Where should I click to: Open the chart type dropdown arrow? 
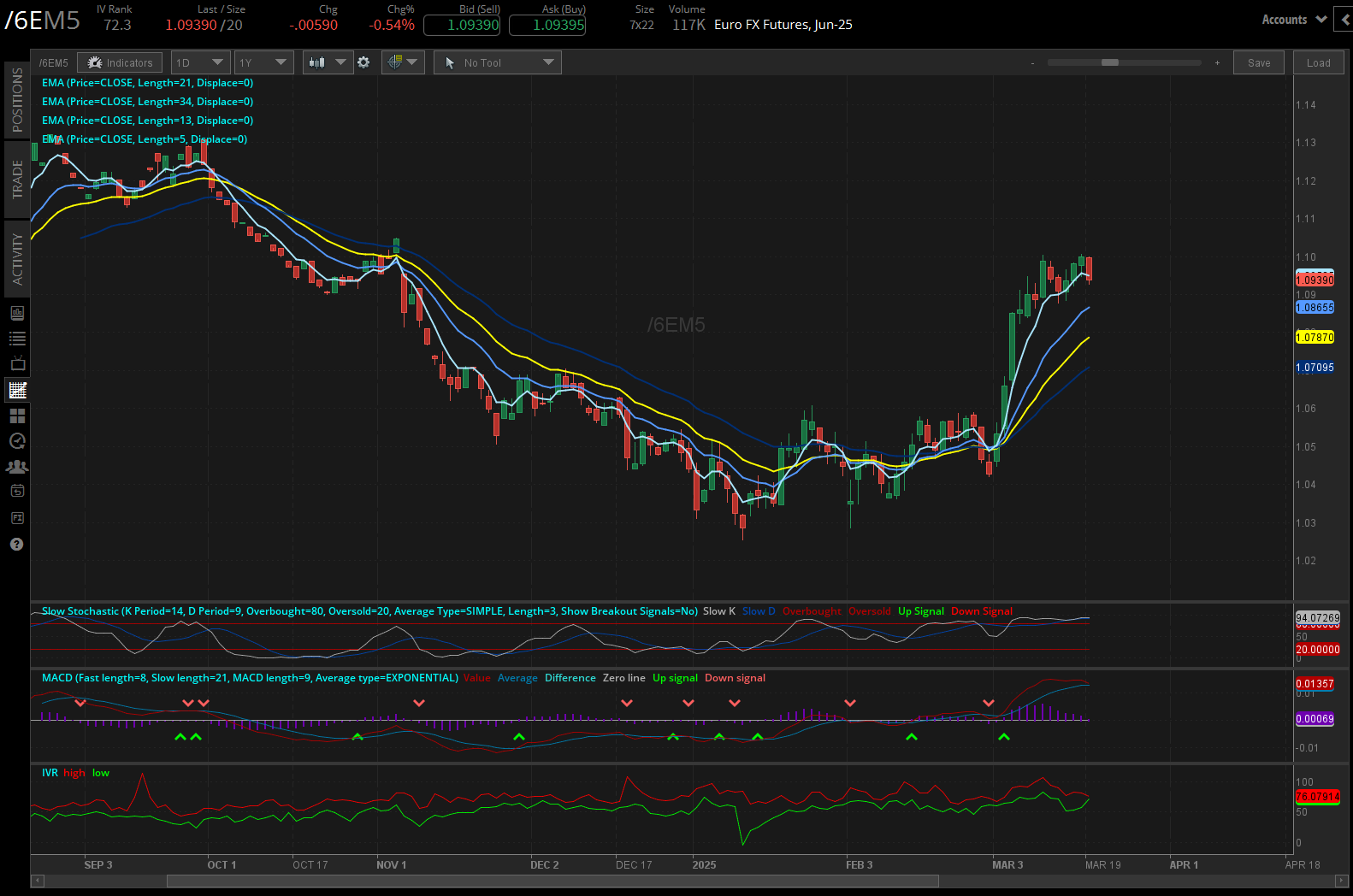(x=341, y=62)
